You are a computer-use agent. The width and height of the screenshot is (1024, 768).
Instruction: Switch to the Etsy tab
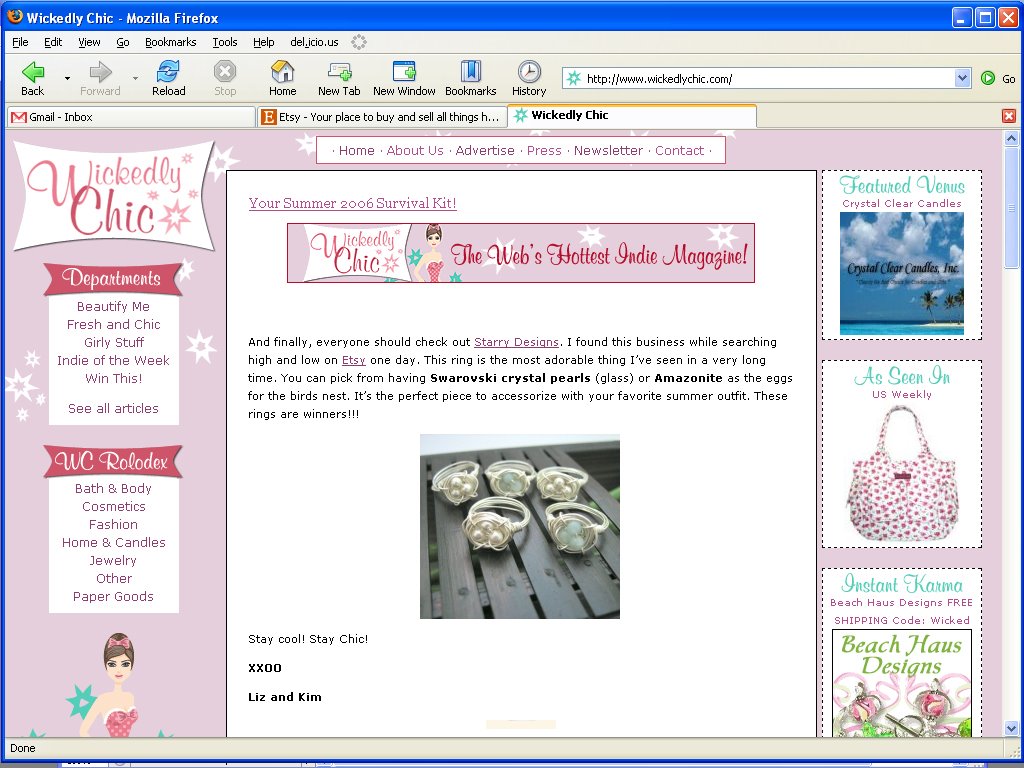[382, 117]
